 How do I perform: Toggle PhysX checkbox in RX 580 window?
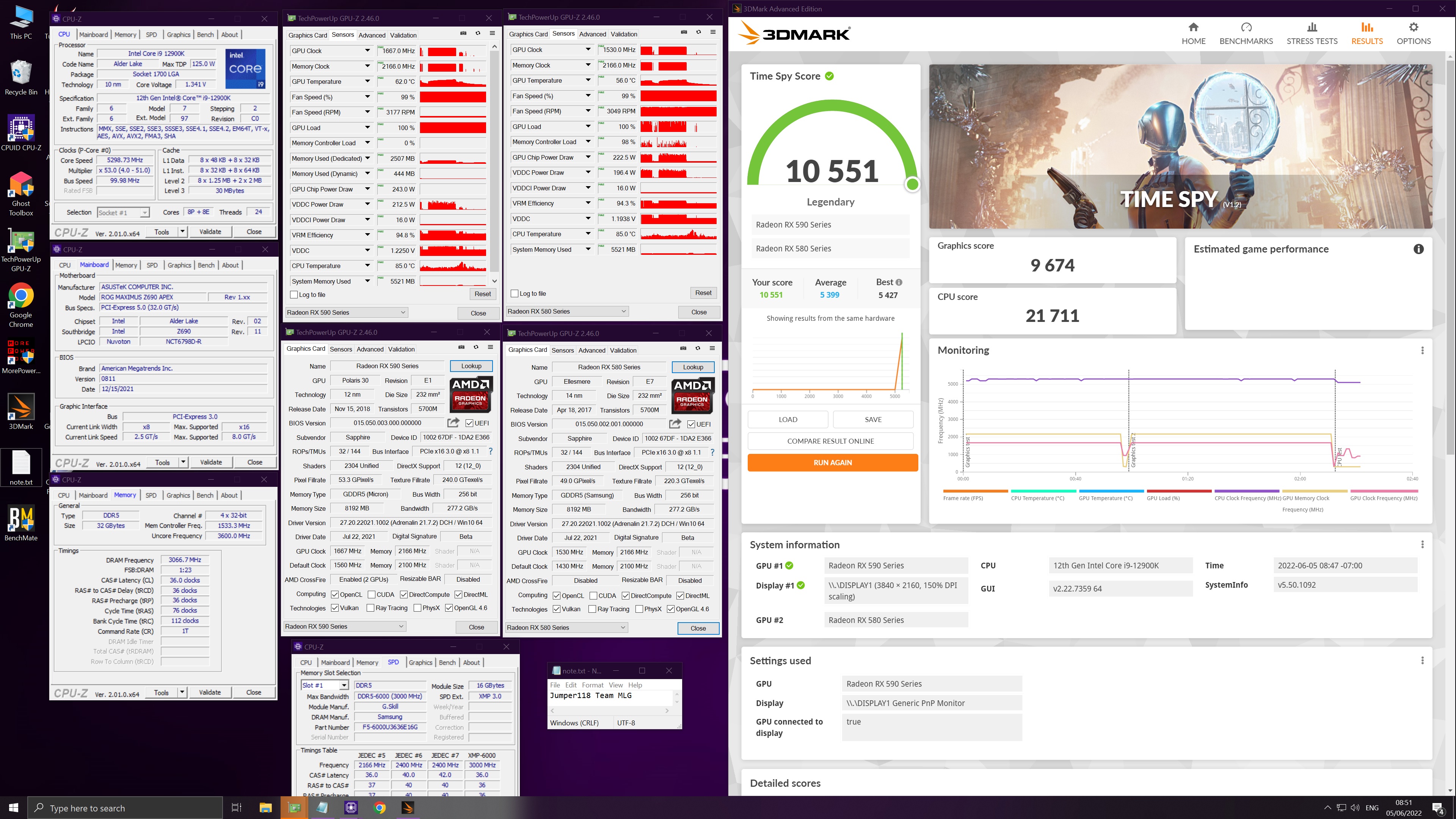(639, 609)
